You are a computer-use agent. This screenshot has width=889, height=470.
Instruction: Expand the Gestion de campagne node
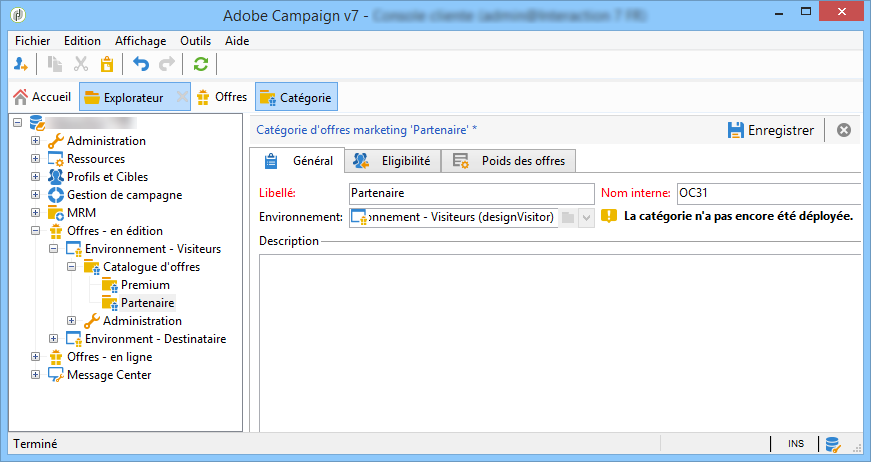35,195
